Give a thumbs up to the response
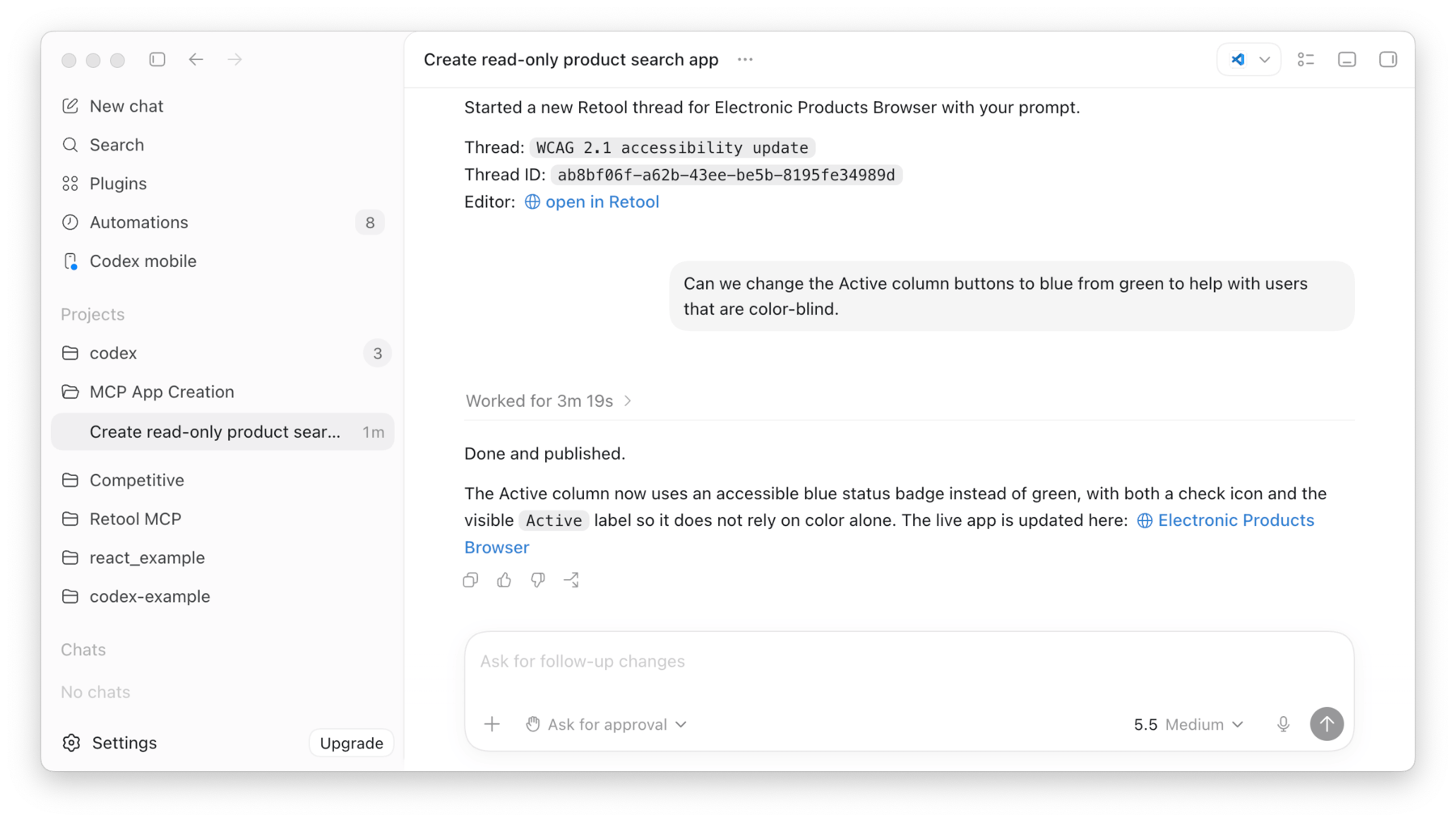Image resolution: width=1456 pixels, height=822 pixels. click(x=504, y=580)
